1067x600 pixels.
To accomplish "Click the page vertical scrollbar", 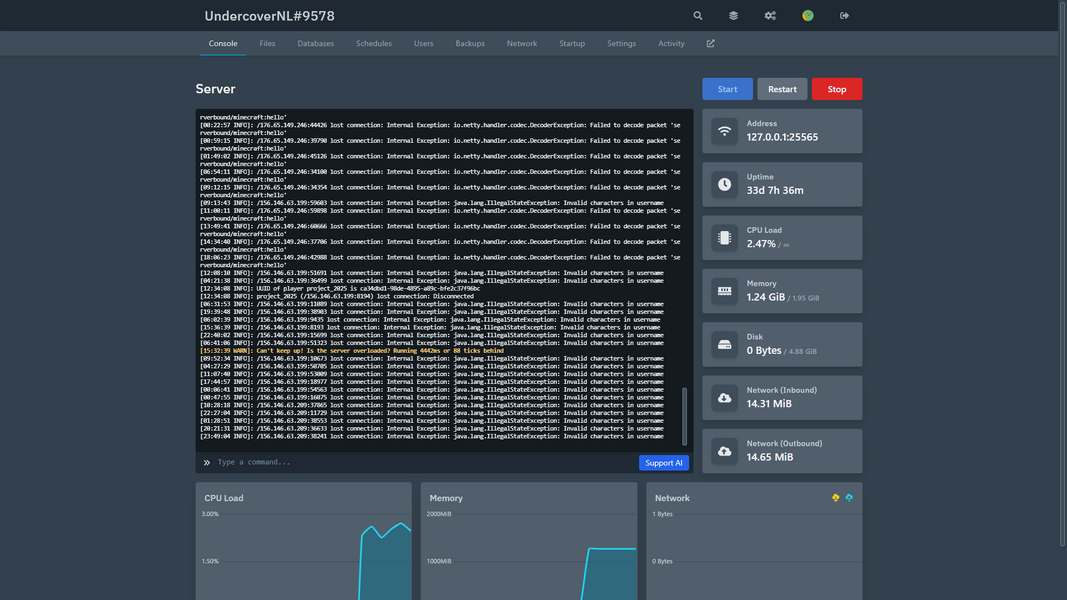I will click(1062, 272).
